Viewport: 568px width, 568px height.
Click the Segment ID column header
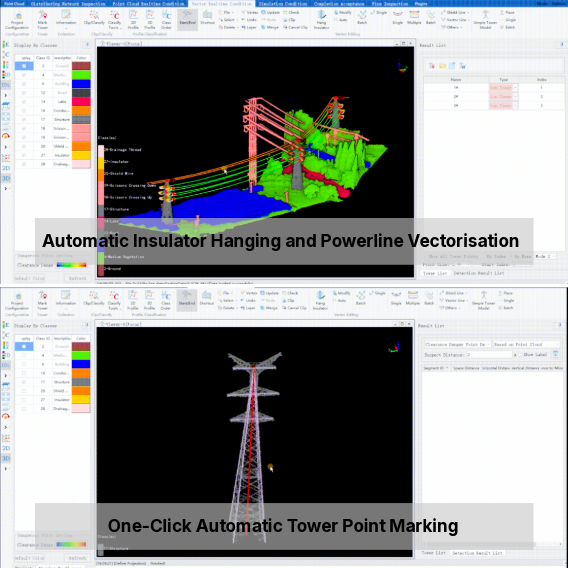coord(436,368)
